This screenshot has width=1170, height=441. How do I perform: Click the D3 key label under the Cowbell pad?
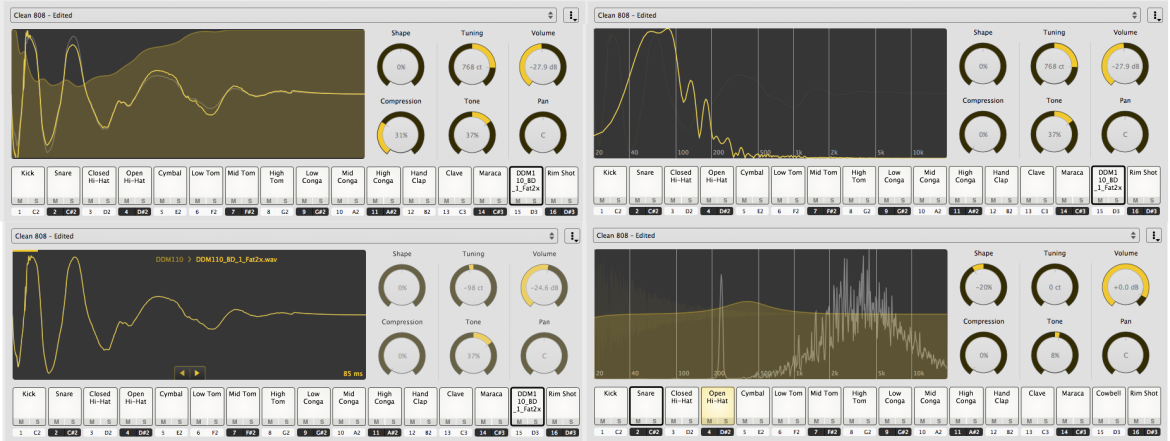pyautogui.click(x=1117, y=432)
